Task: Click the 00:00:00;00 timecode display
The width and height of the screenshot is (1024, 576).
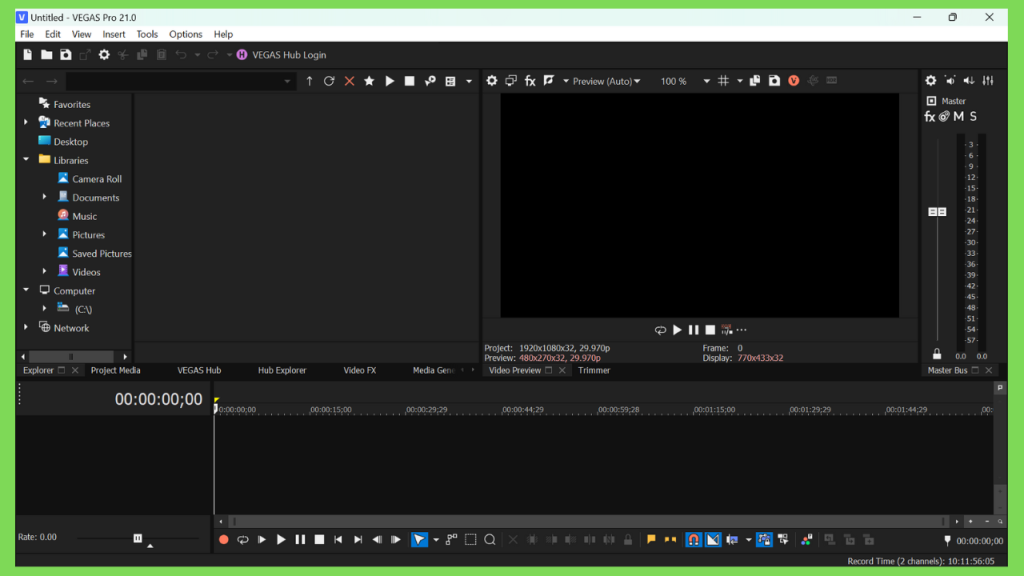Action: 159,399
